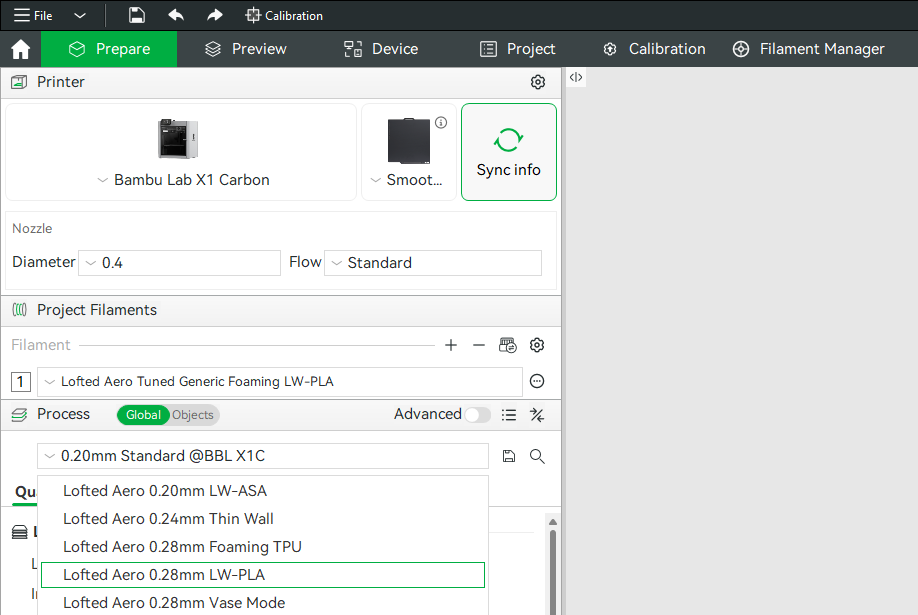Open the nozzle Flow dropdown
This screenshot has height=615, width=918.
coord(433,263)
